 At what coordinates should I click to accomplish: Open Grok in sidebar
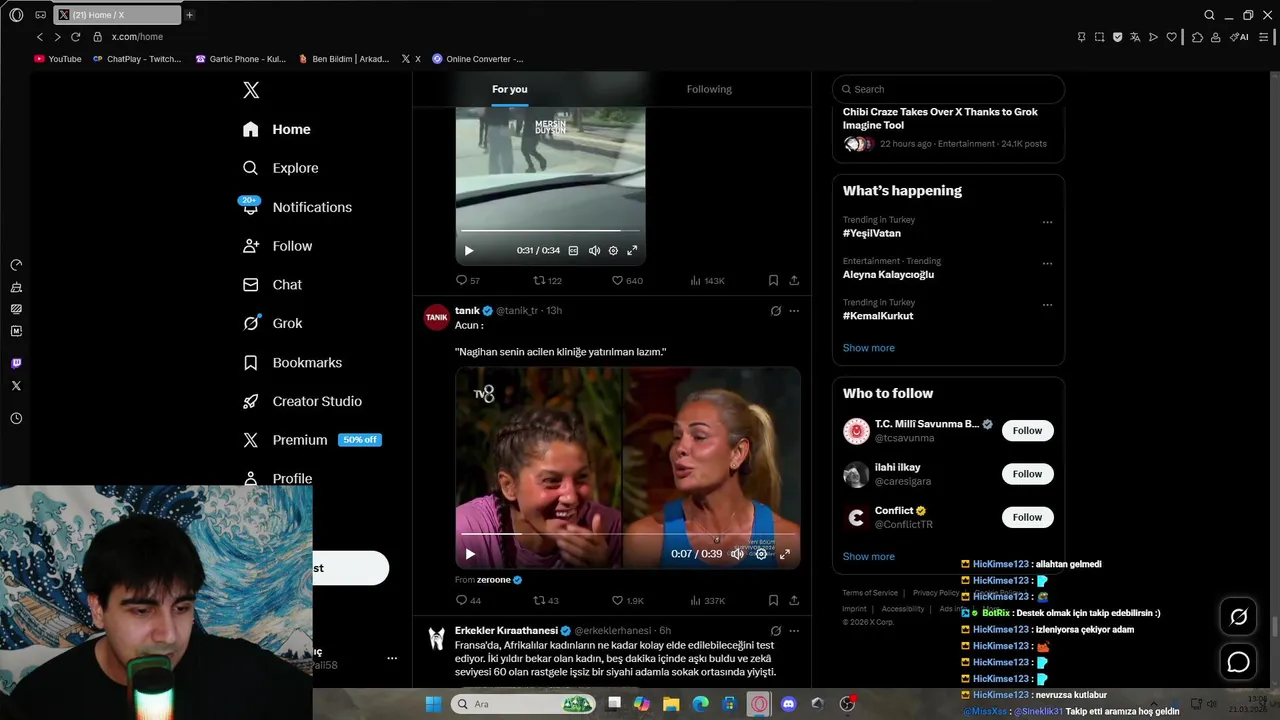[272, 323]
